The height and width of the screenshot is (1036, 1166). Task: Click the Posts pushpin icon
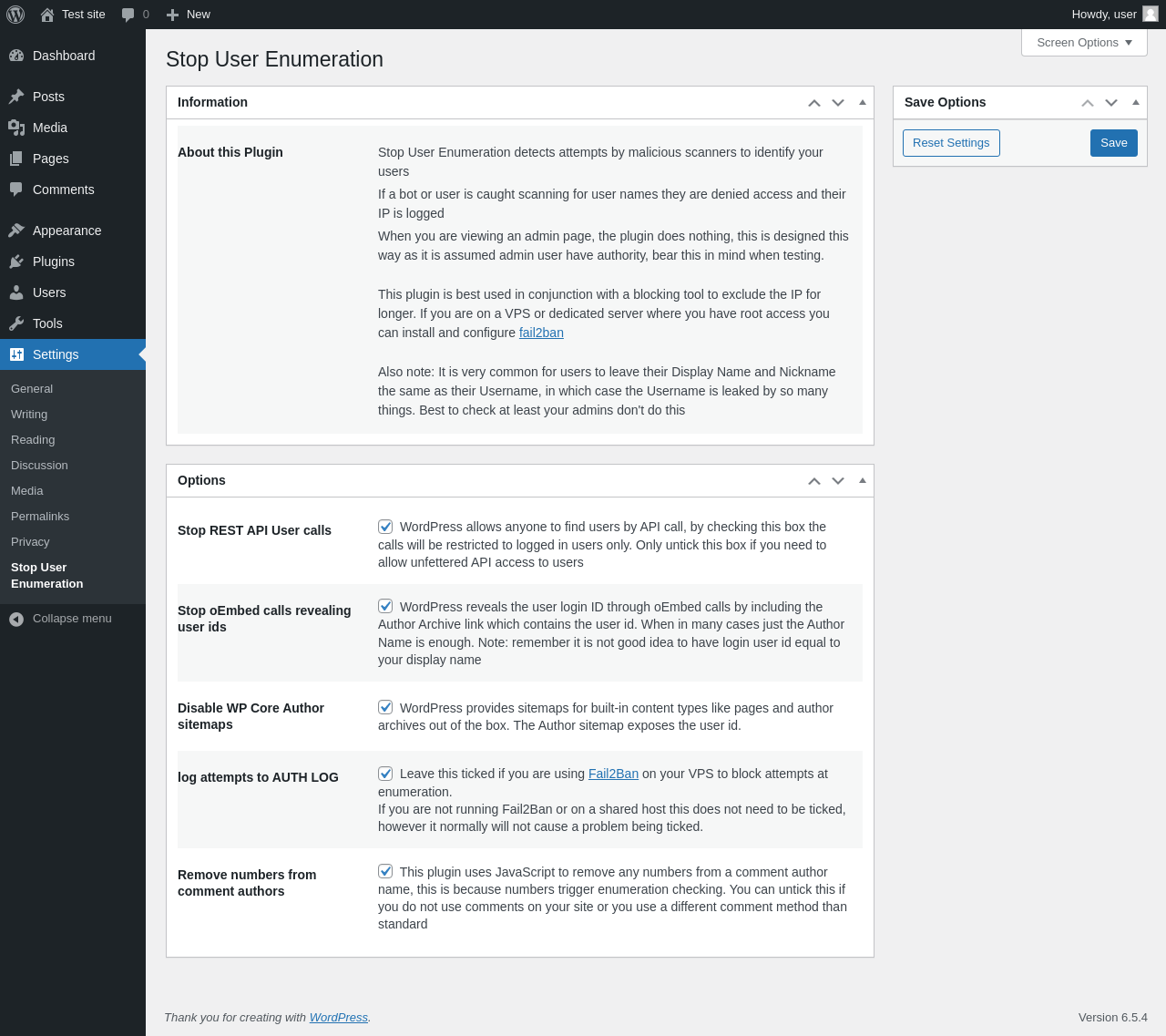pos(16,97)
